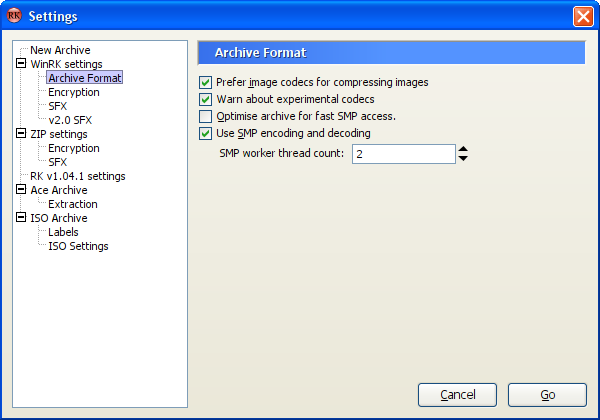Click the SMP worker thread count field
This screenshot has height=420, width=600.
404,154
